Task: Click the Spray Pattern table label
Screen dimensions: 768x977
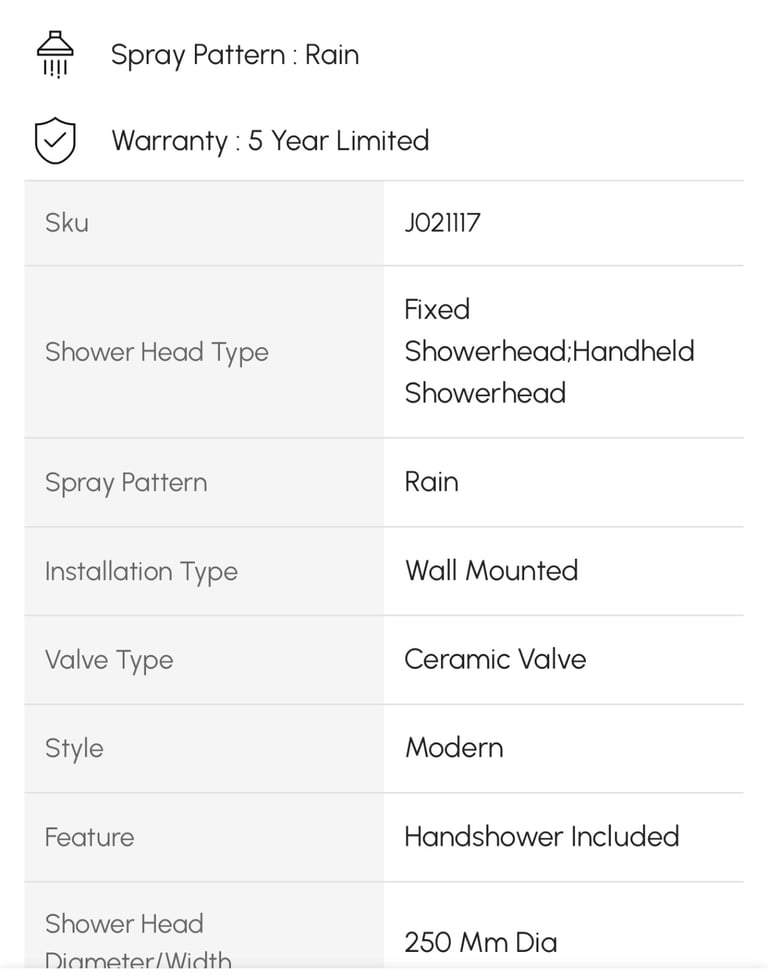Action: tap(126, 483)
